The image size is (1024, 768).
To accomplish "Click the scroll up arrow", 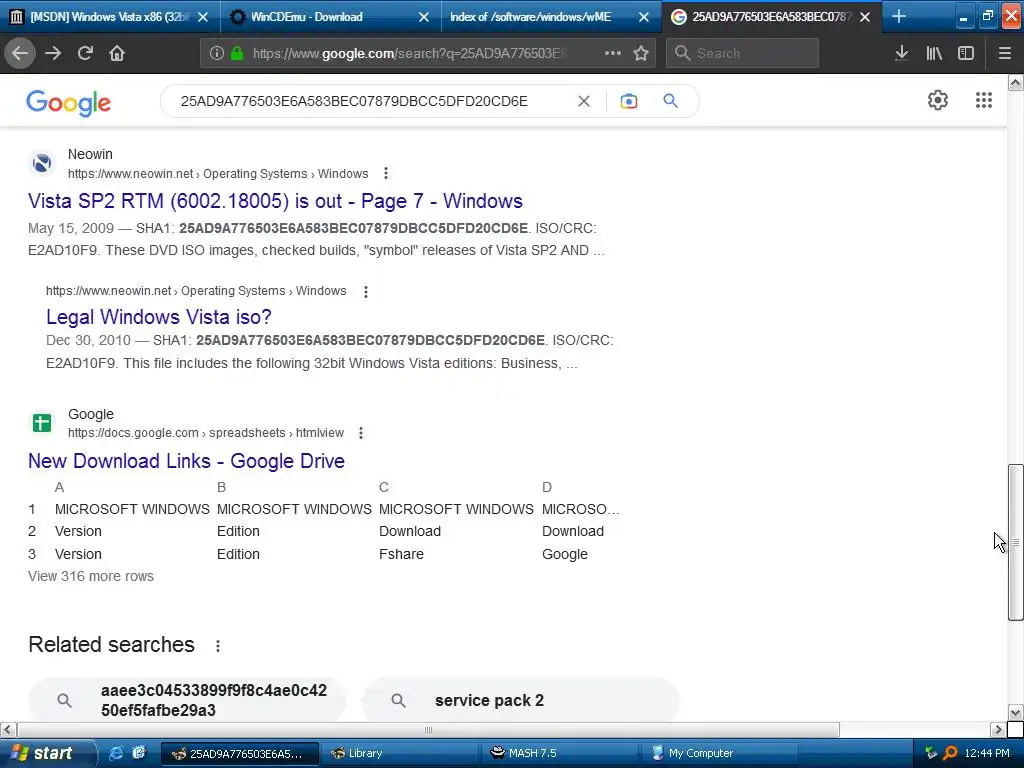I will (1015, 82).
